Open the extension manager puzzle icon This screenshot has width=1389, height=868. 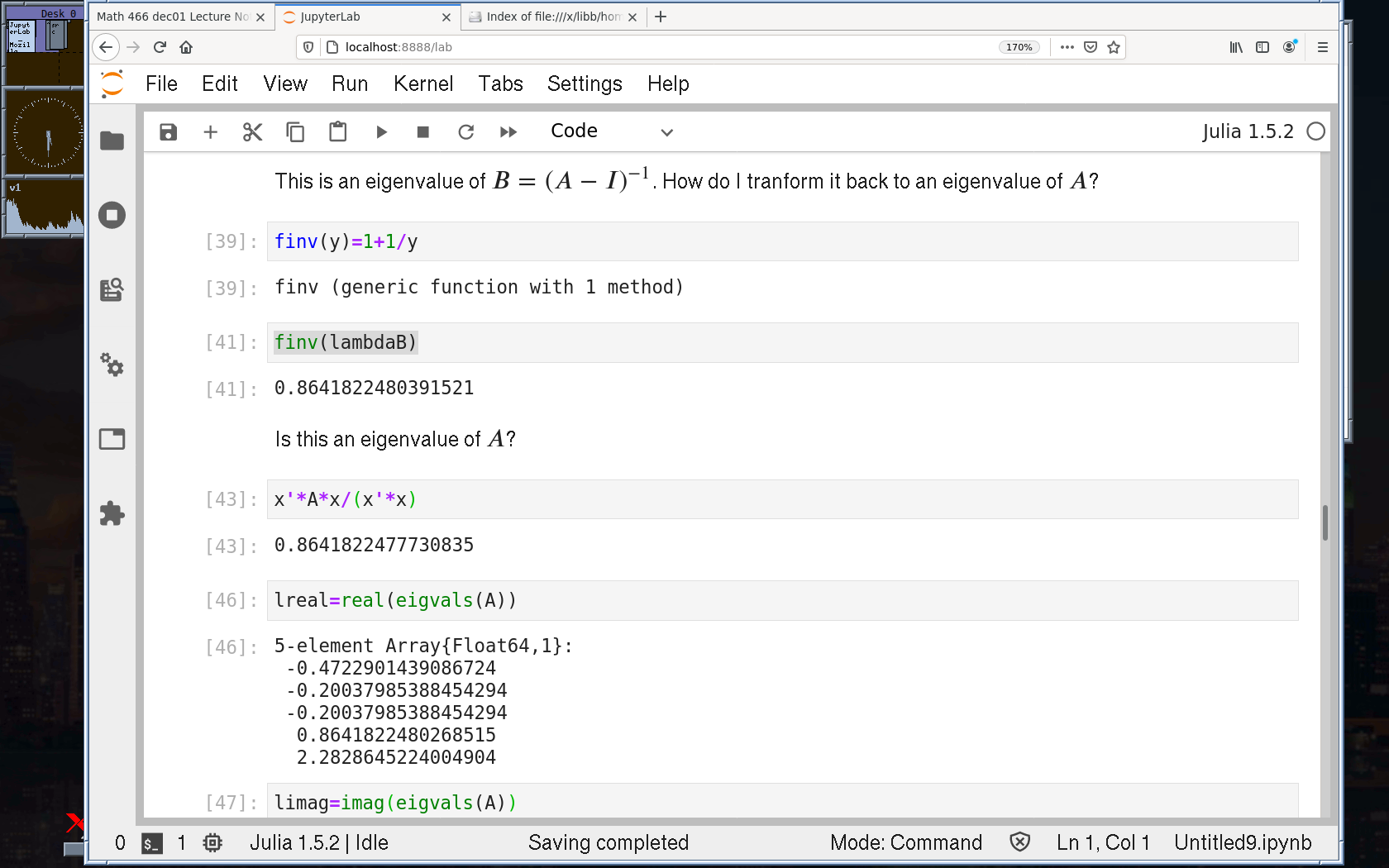[x=112, y=513]
